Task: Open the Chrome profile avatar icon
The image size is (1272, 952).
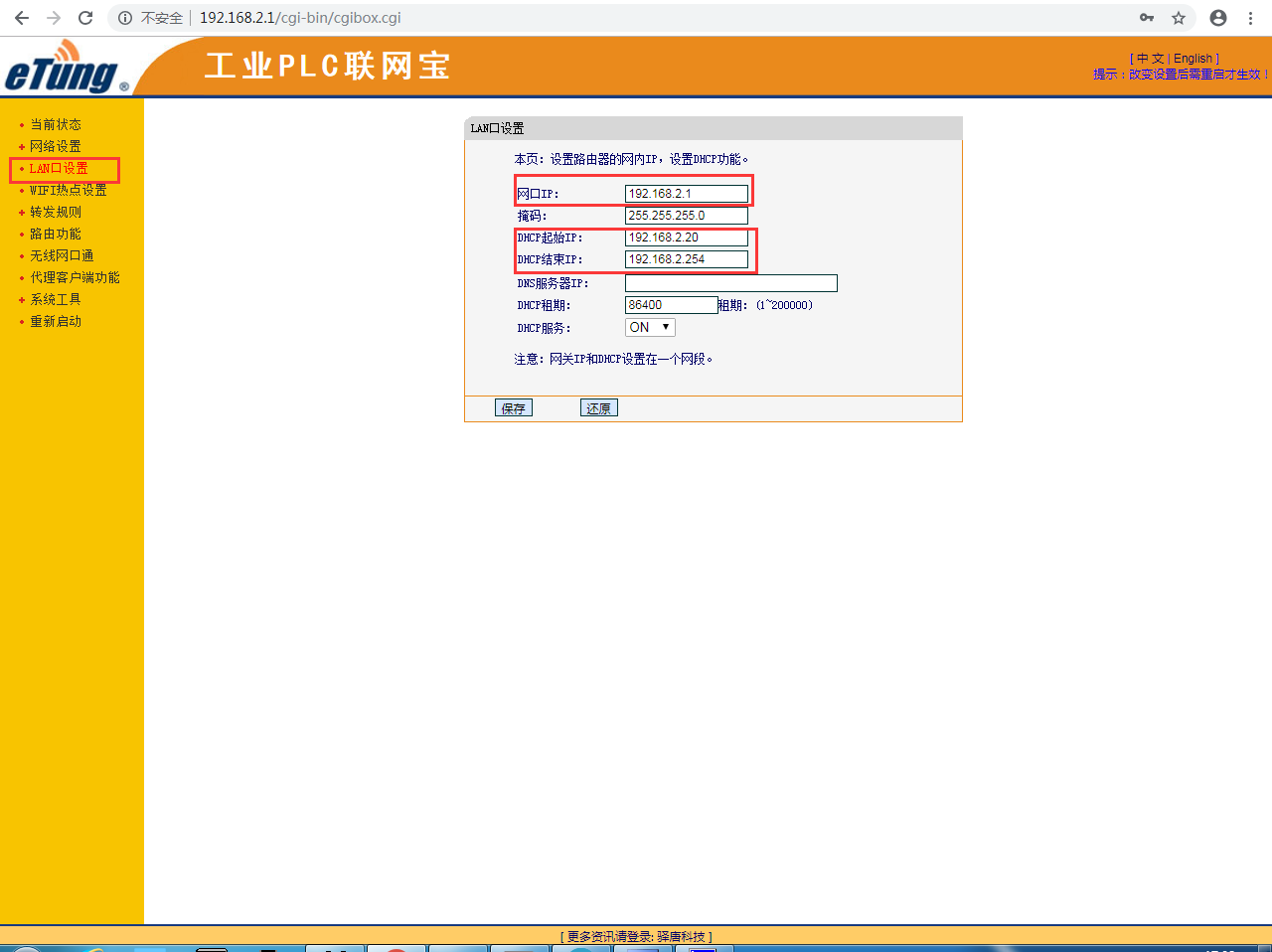Action: [x=1218, y=18]
